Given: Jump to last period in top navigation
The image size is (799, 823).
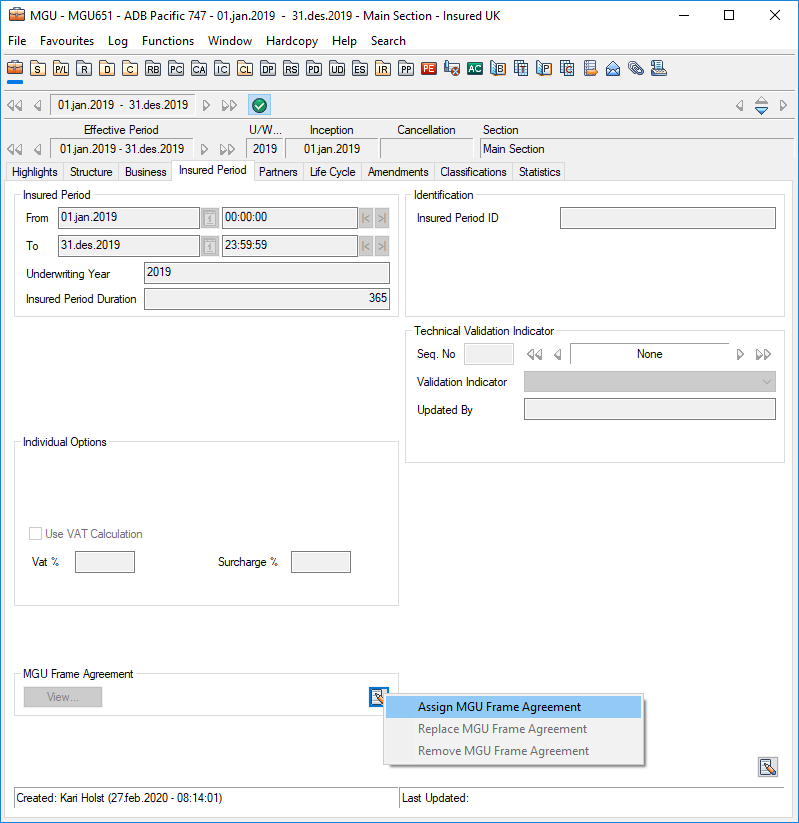Looking at the screenshot, I should (229, 105).
